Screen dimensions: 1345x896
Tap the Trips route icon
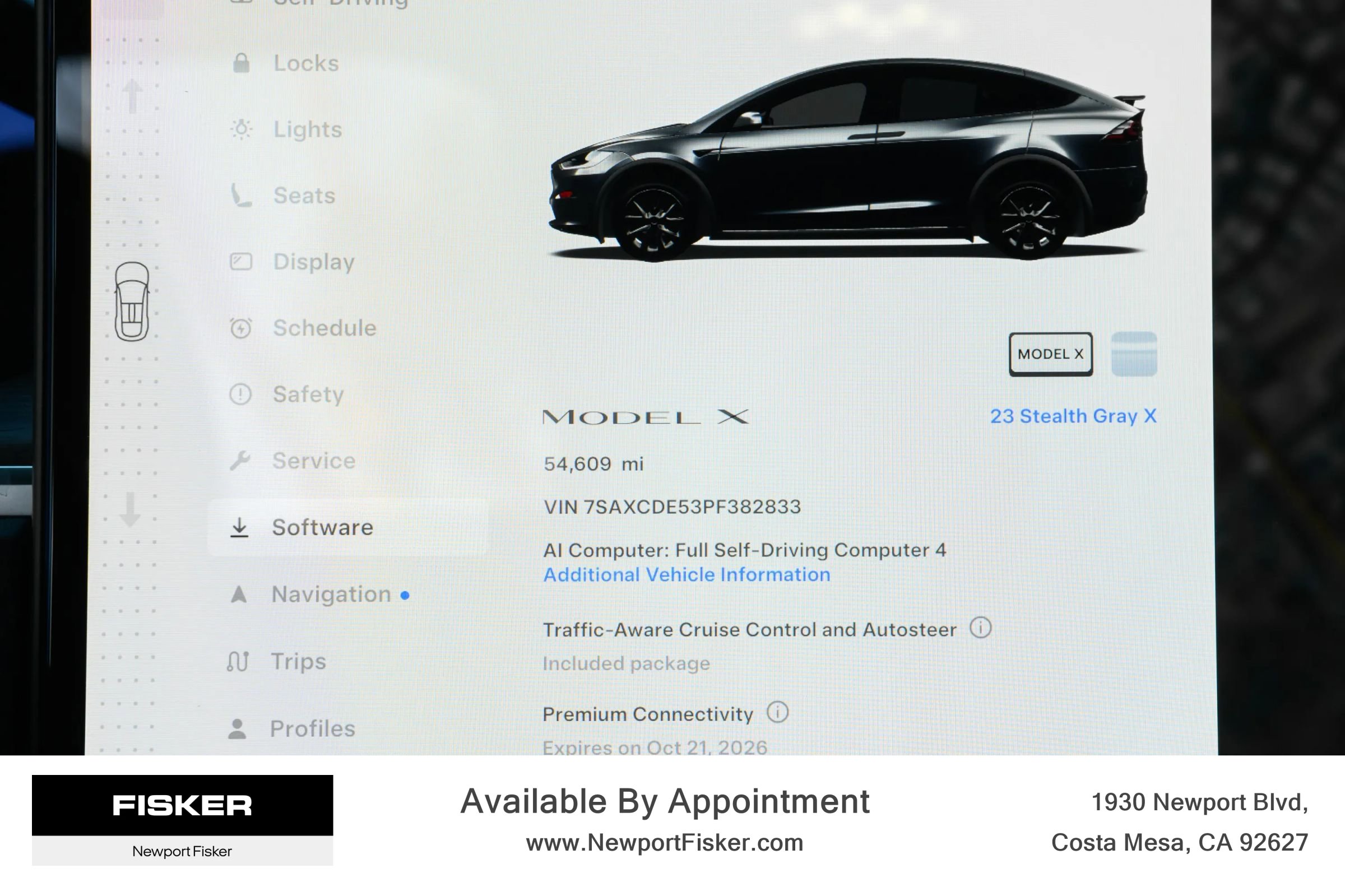pyautogui.click(x=238, y=661)
